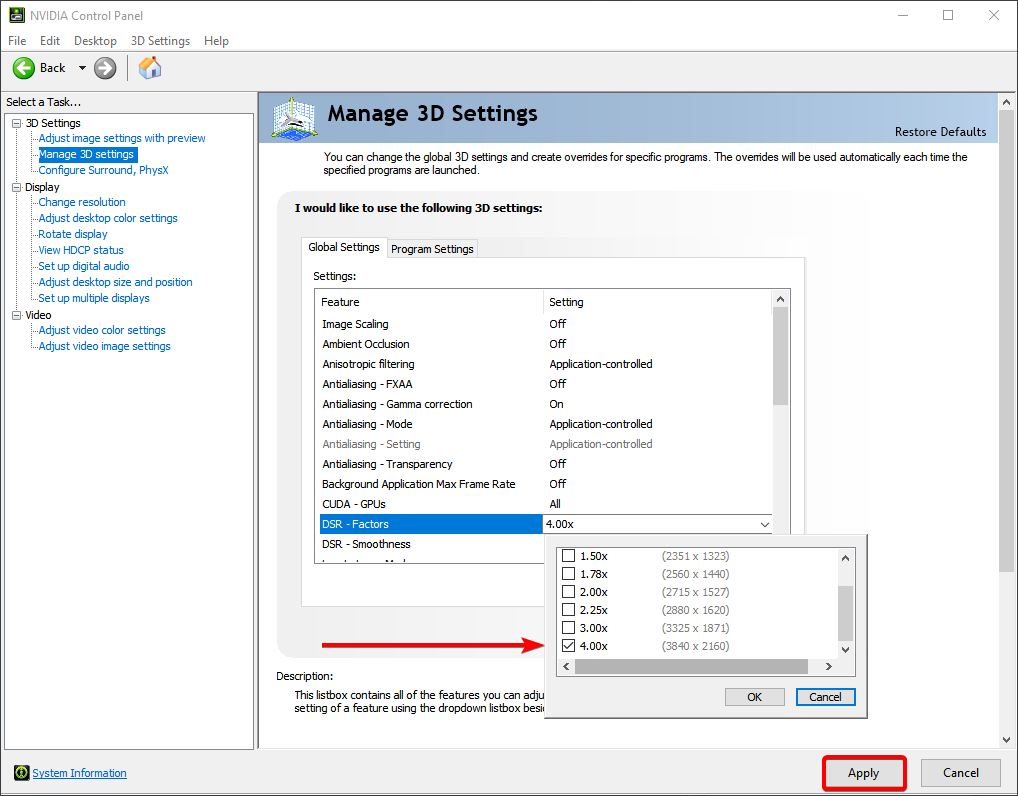Screen dimensions: 1018x796
Task: Click the DSR popup scroll-left arrow
Action: coord(566,667)
